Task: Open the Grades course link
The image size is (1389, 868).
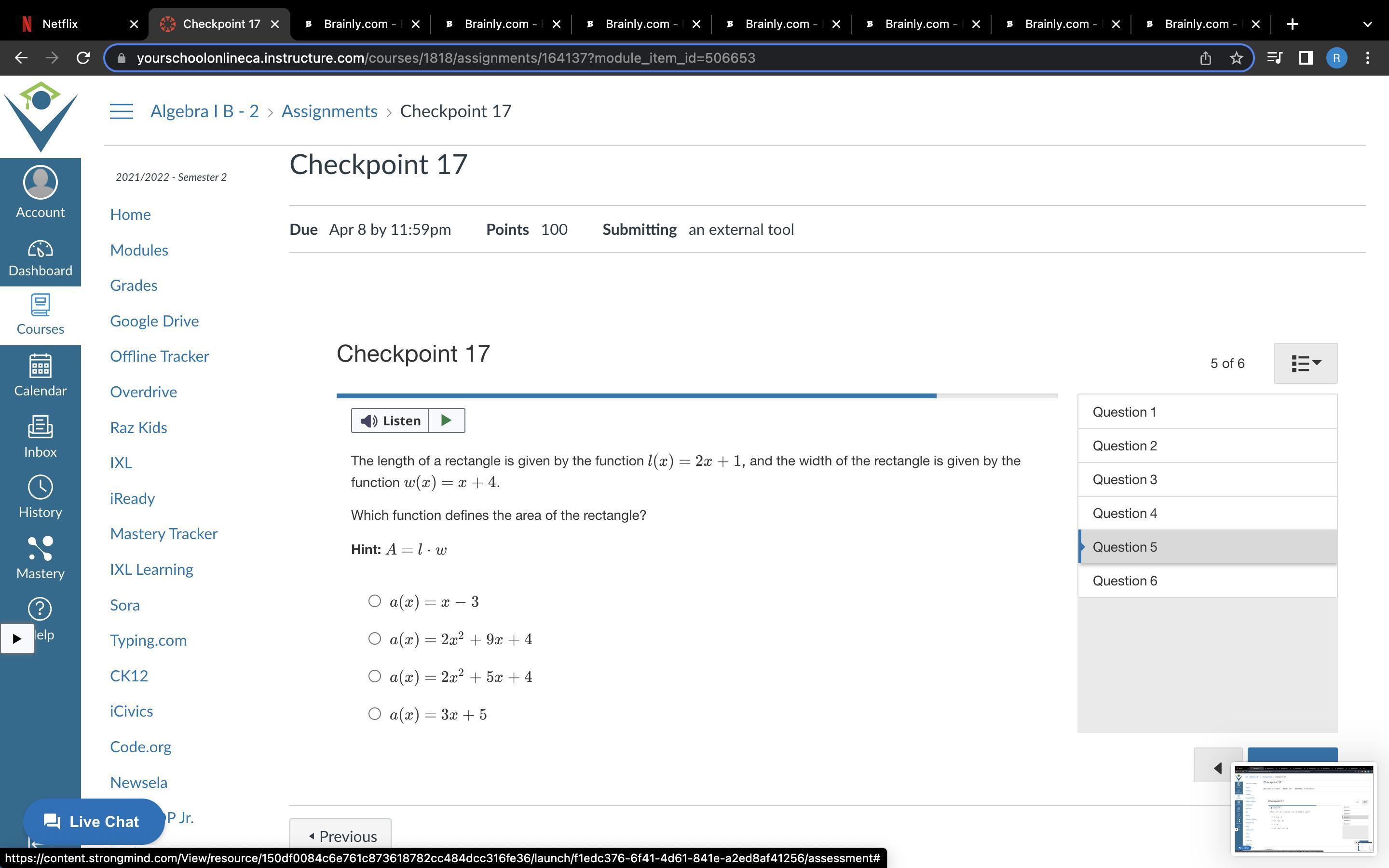Action: tap(134, 285)
